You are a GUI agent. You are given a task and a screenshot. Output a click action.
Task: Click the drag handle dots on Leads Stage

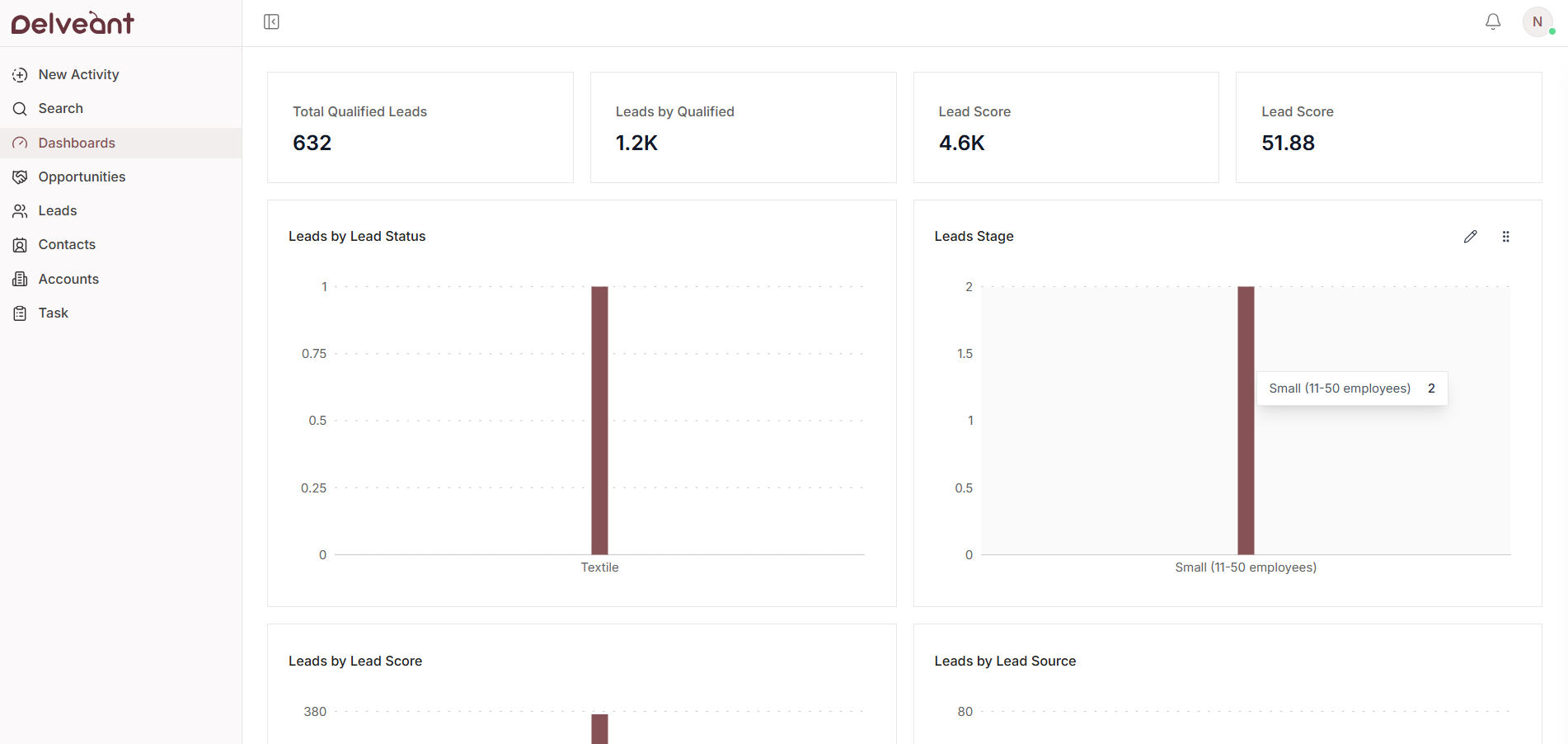(x=1505, y=237)
